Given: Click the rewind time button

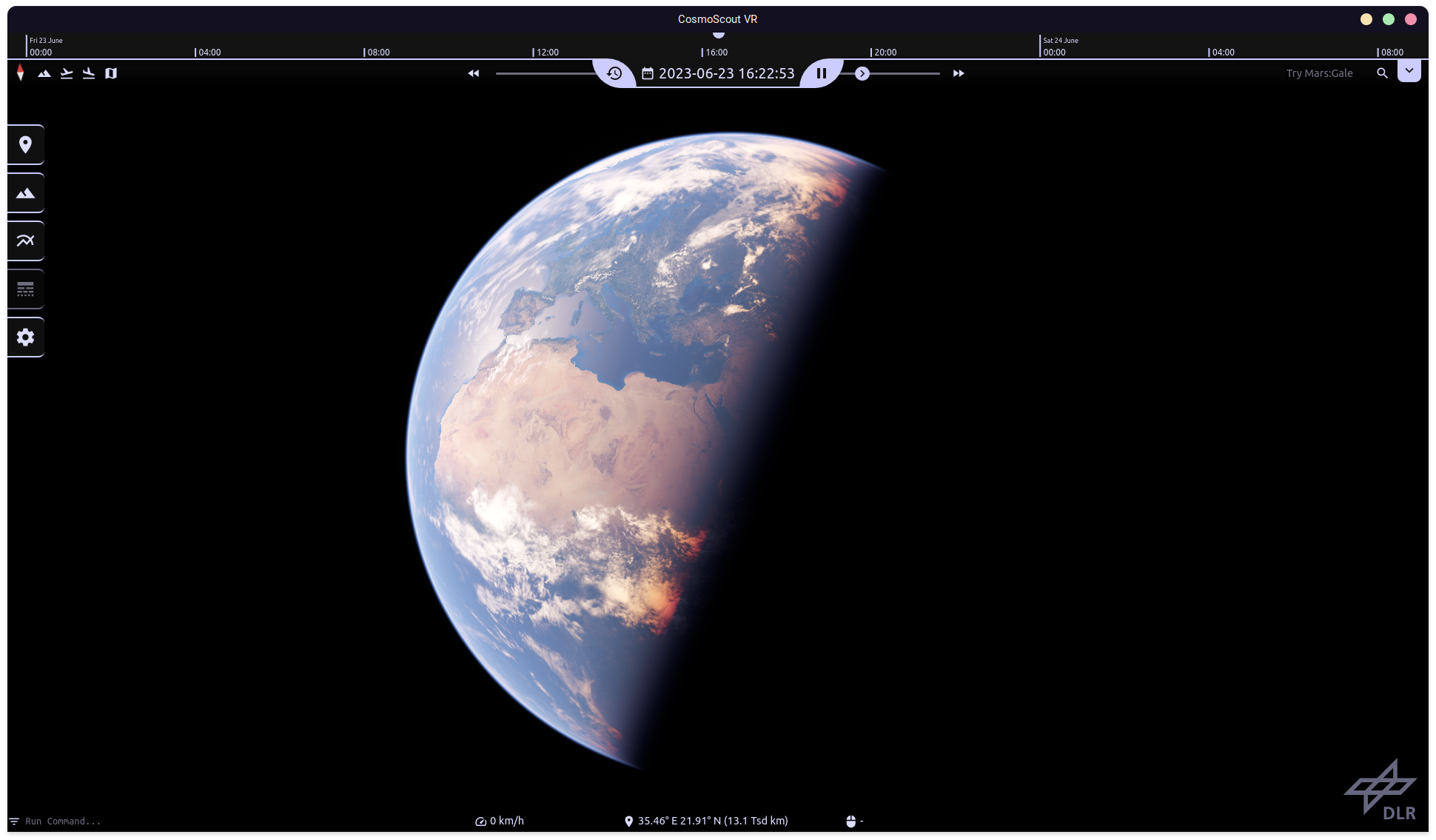Looking at the screenshot, I should [474, 73].
